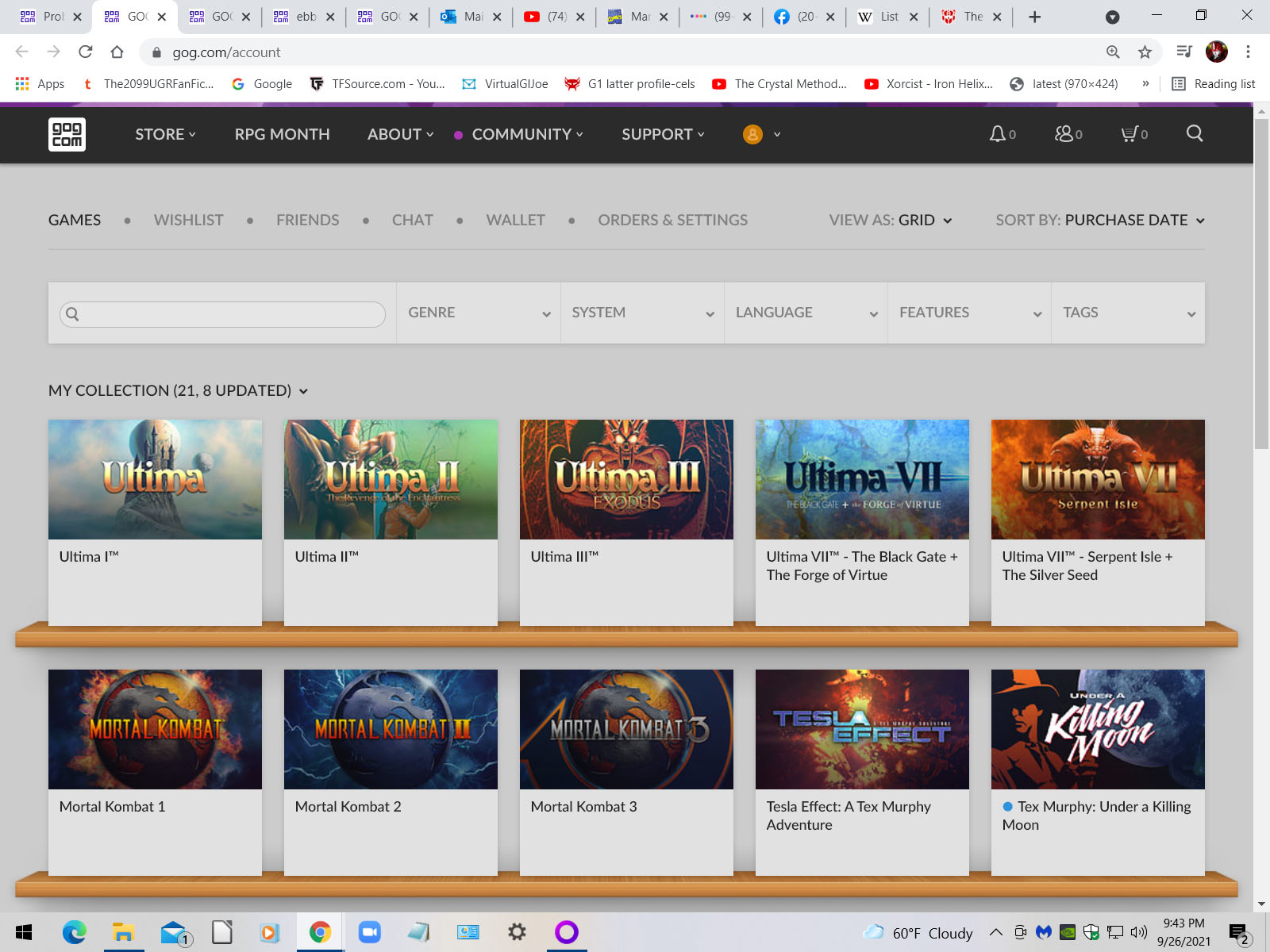
Task: Click the GOG.com logo
Action: pos(67,134)
